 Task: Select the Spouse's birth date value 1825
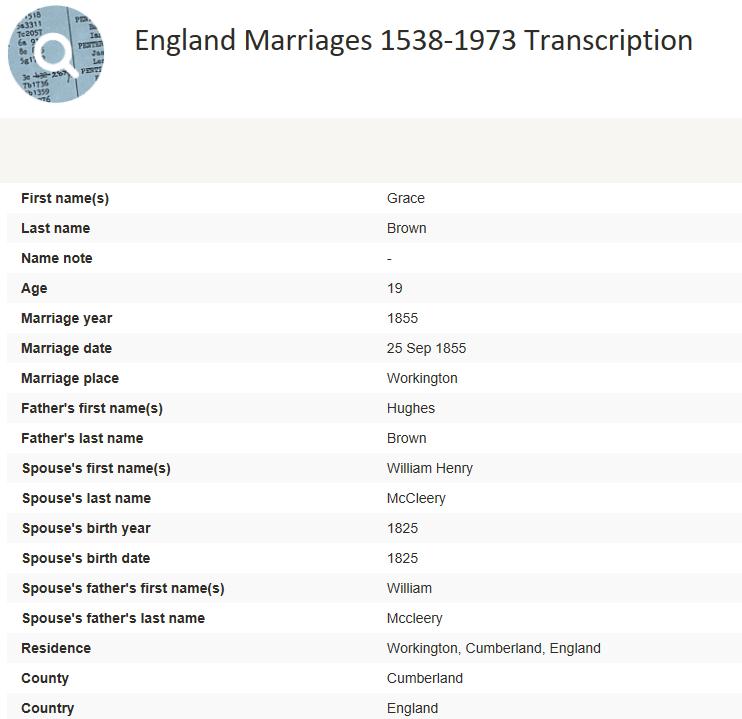pos(403,558)
